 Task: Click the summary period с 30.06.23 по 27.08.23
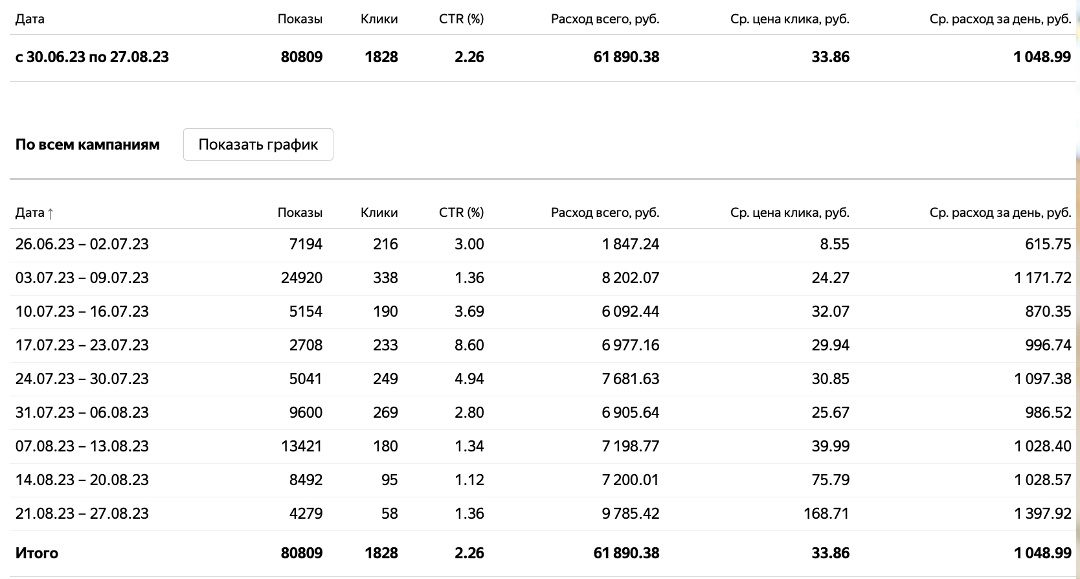tap(92, 57)
